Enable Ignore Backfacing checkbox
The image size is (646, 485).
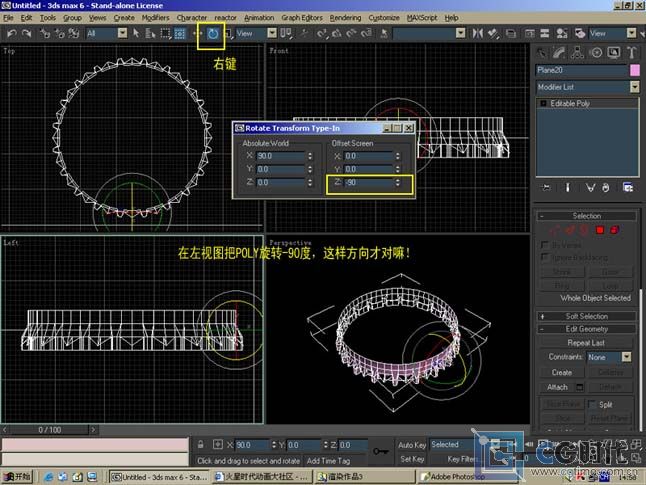(x=544, y=258)
